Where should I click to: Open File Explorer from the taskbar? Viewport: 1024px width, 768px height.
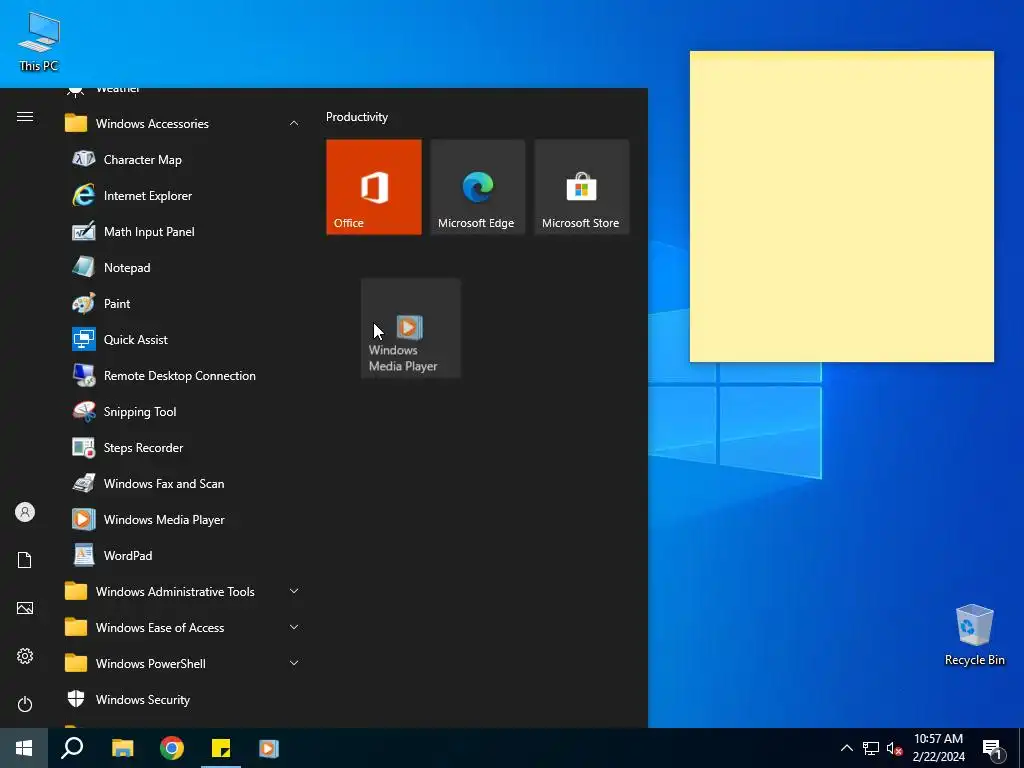123,748
